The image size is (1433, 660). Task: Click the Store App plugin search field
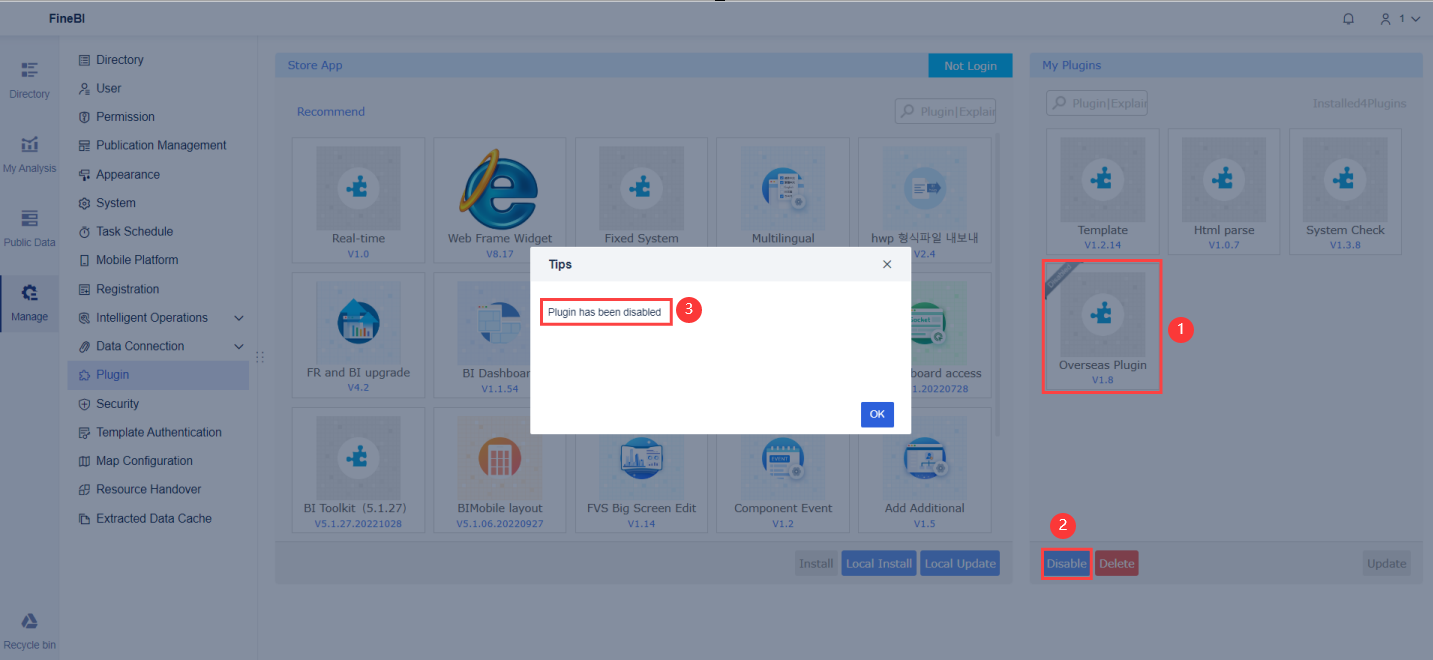945,111
